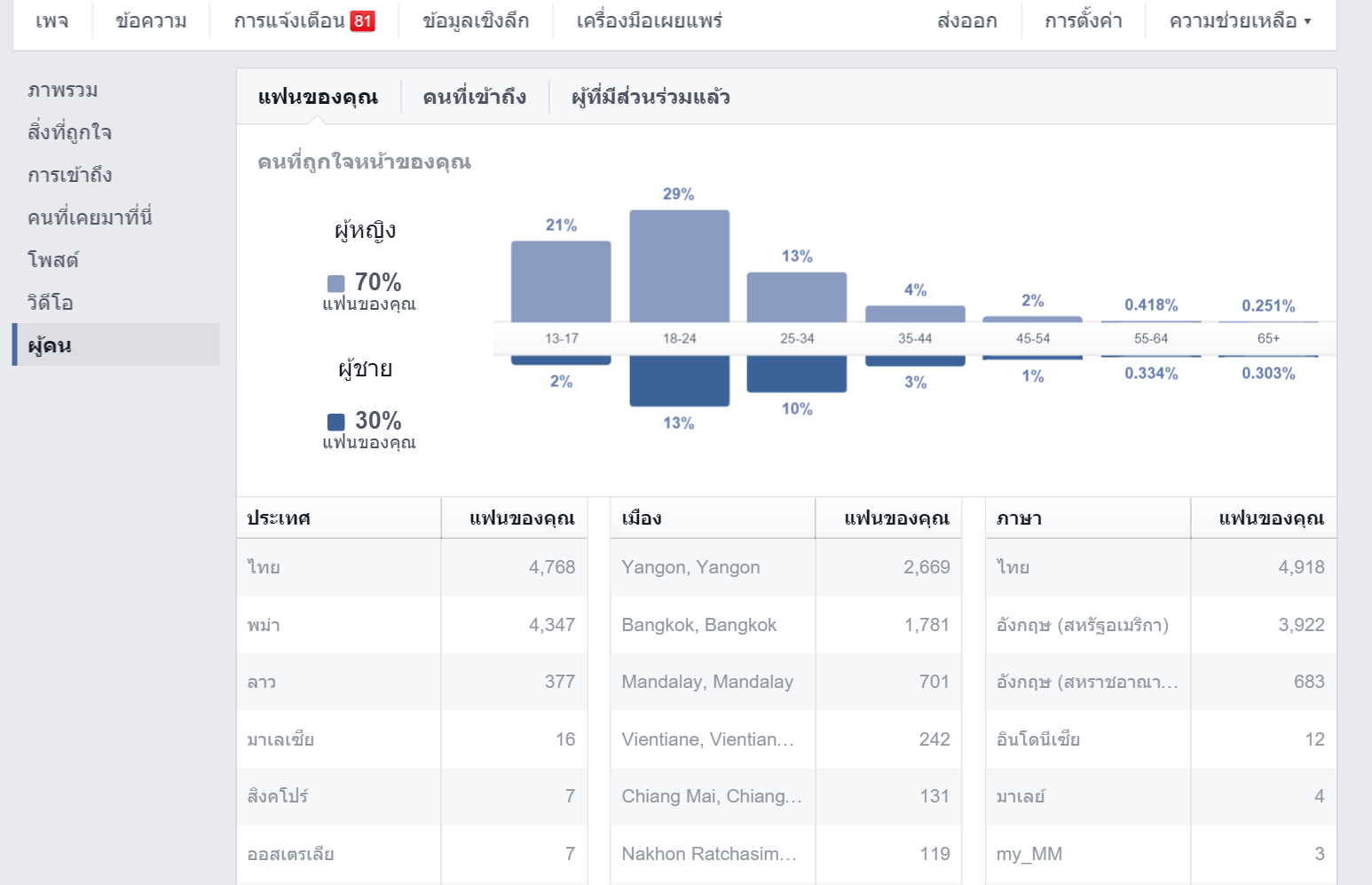
Task: Click the ส่งออก export button
Action: [x=967, y=20]
